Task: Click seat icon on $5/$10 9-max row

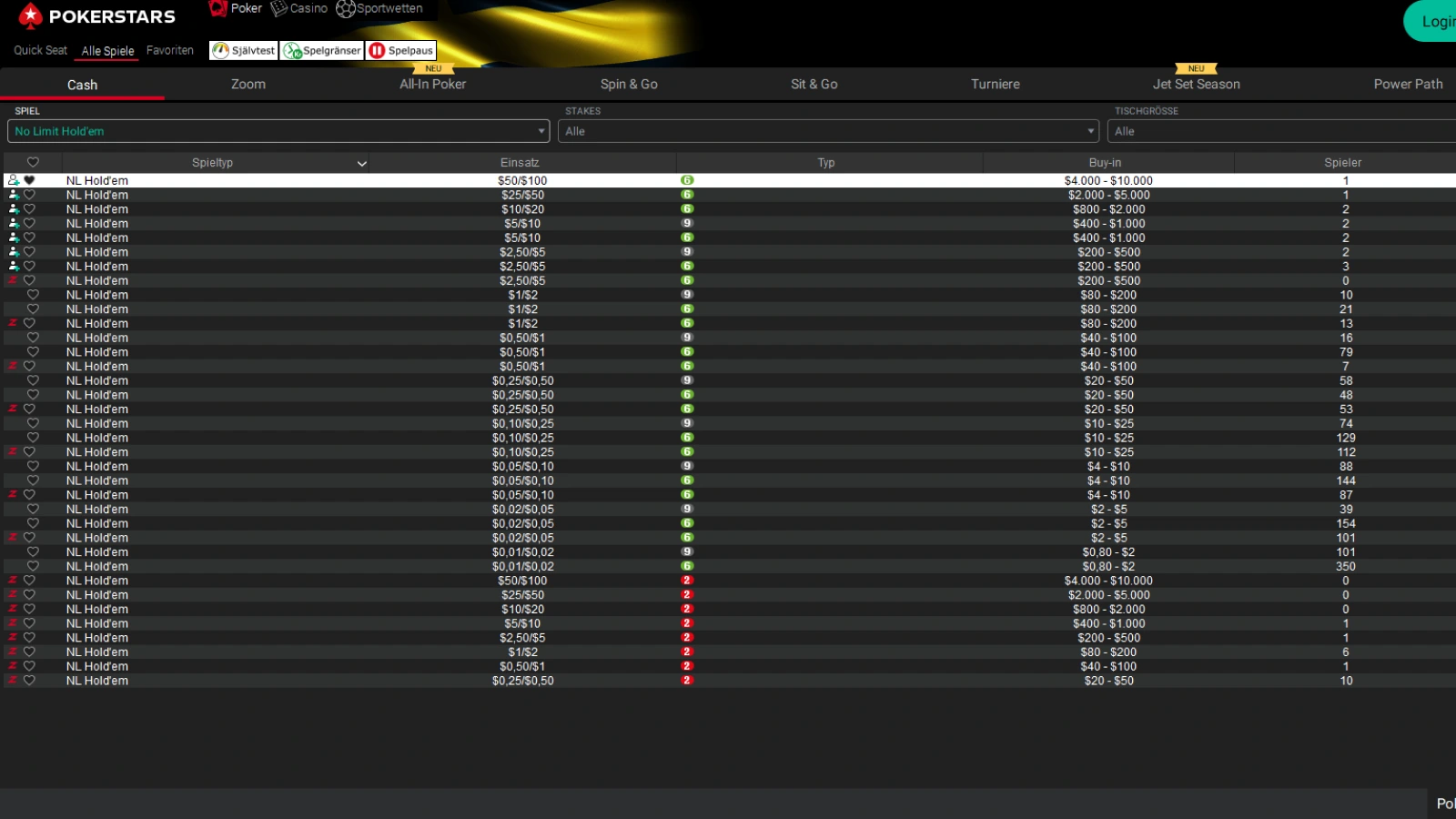Action: pyautogui.click(x=14, y=223)
